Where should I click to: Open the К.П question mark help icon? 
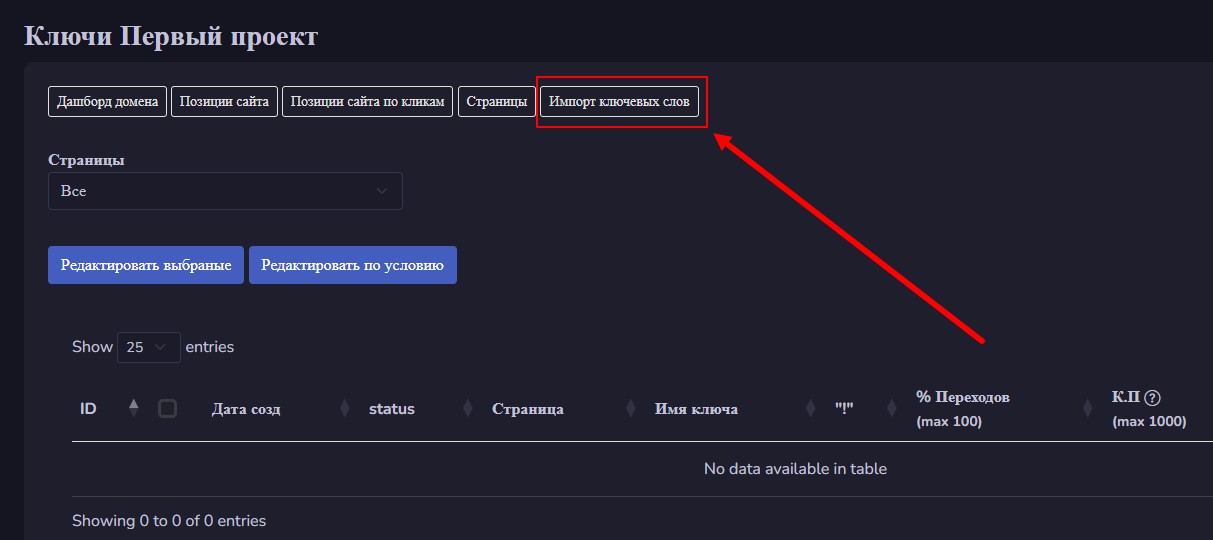coord(1153,397)
